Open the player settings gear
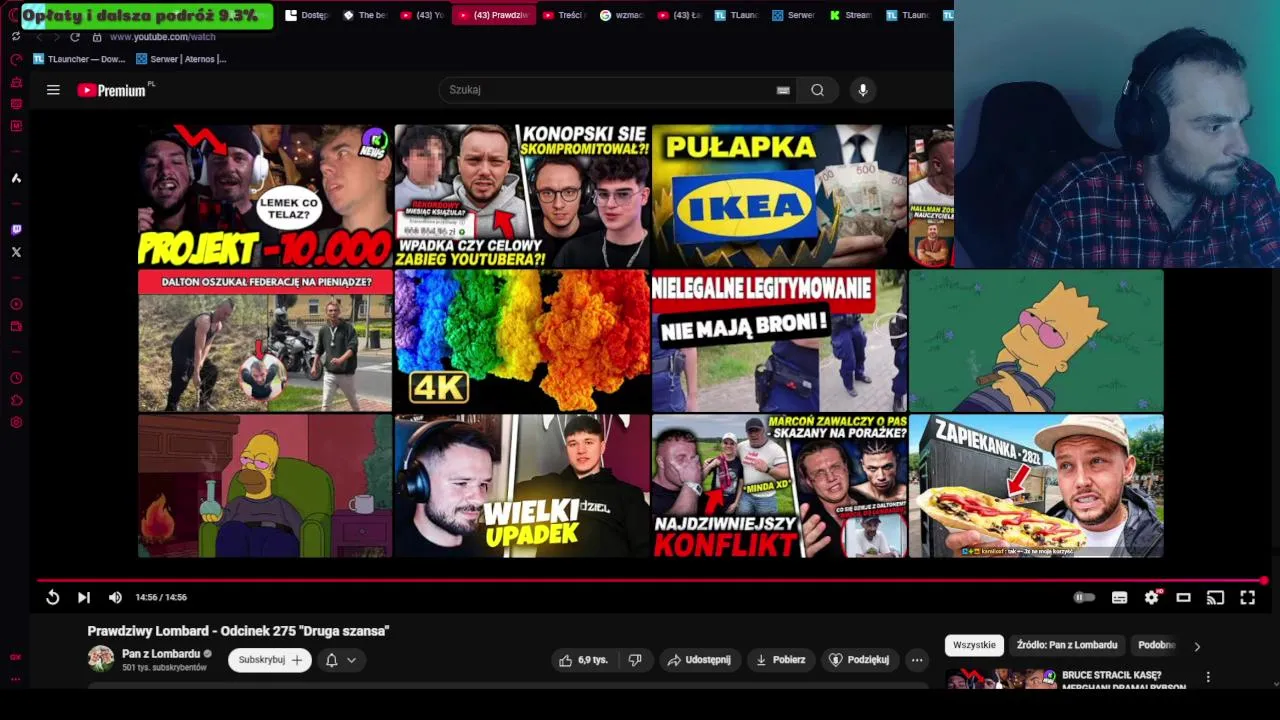The image size is (1280, 720). tap(1152, 597)
